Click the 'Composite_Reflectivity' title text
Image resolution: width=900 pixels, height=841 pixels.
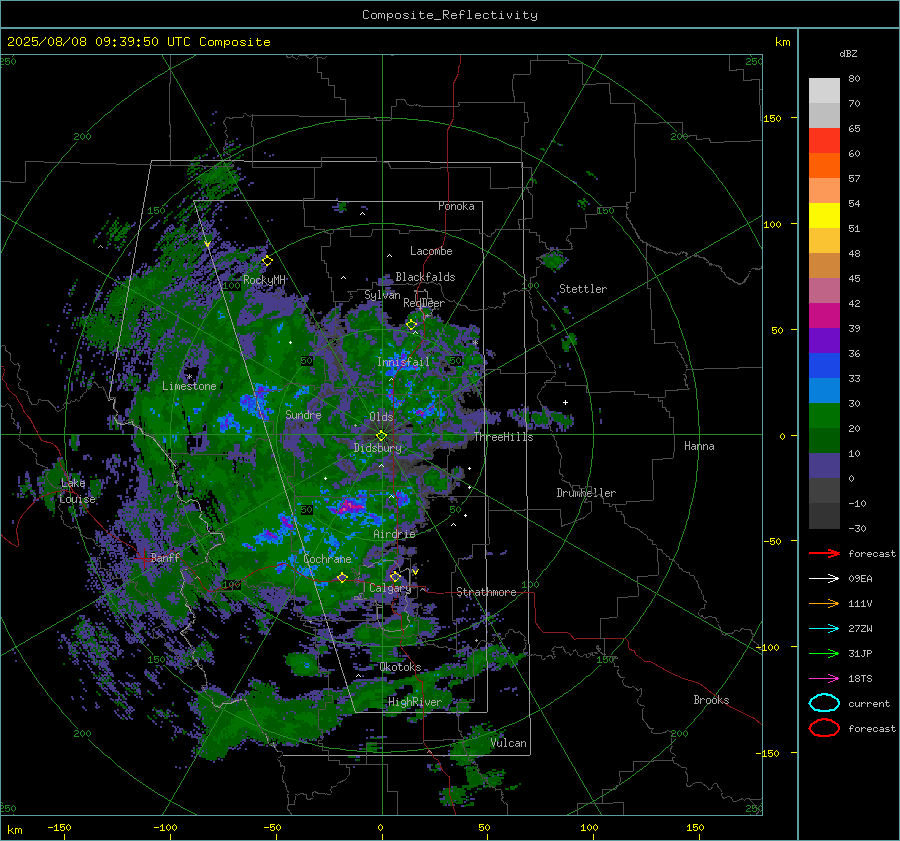tap(450, 15)
